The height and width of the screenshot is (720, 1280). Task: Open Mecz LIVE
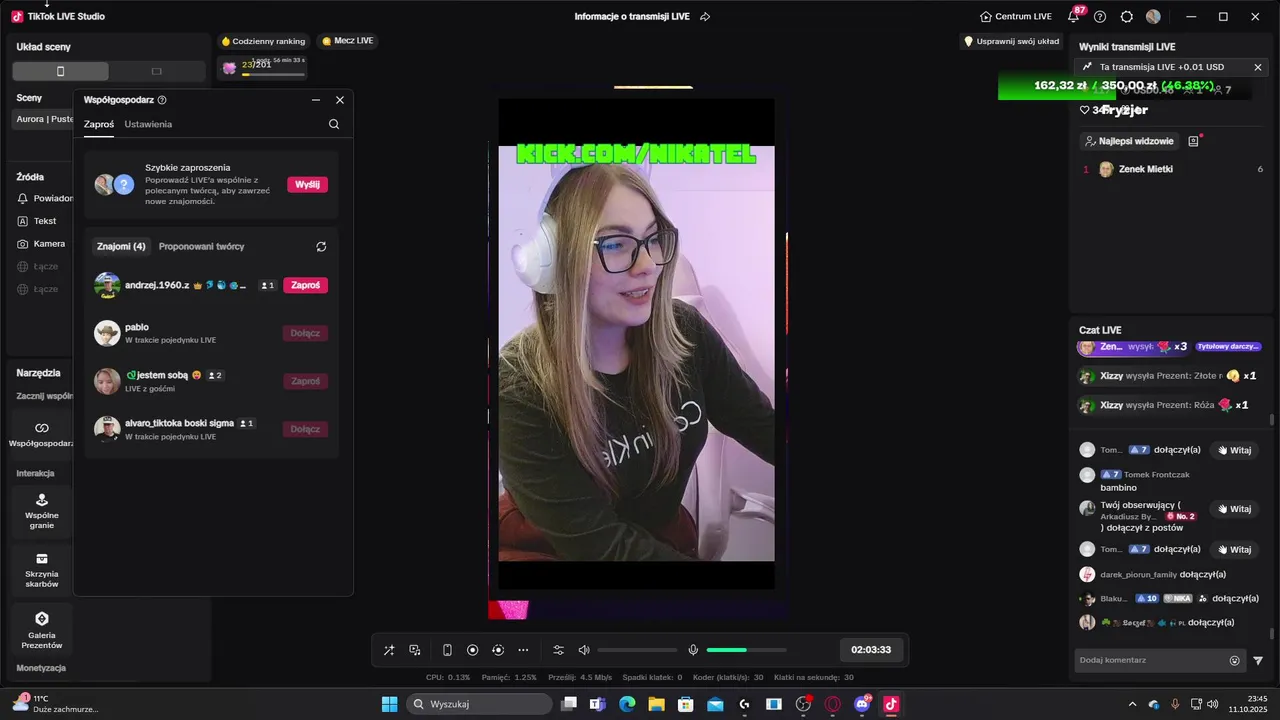(x=348, y=41)
